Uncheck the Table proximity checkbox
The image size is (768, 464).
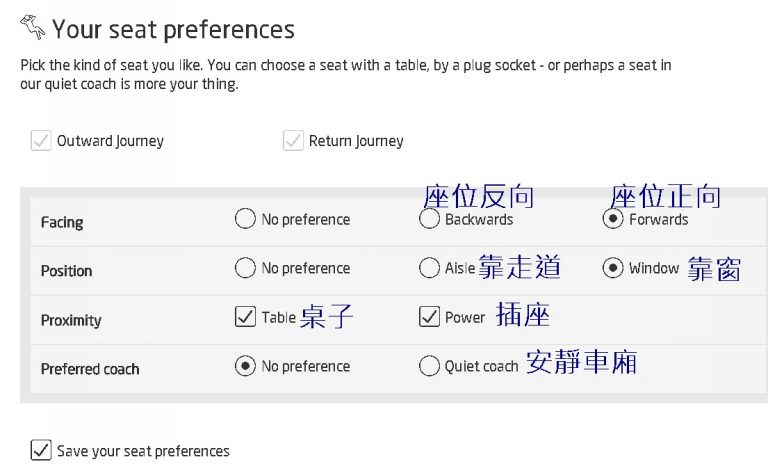coord(245,317)
